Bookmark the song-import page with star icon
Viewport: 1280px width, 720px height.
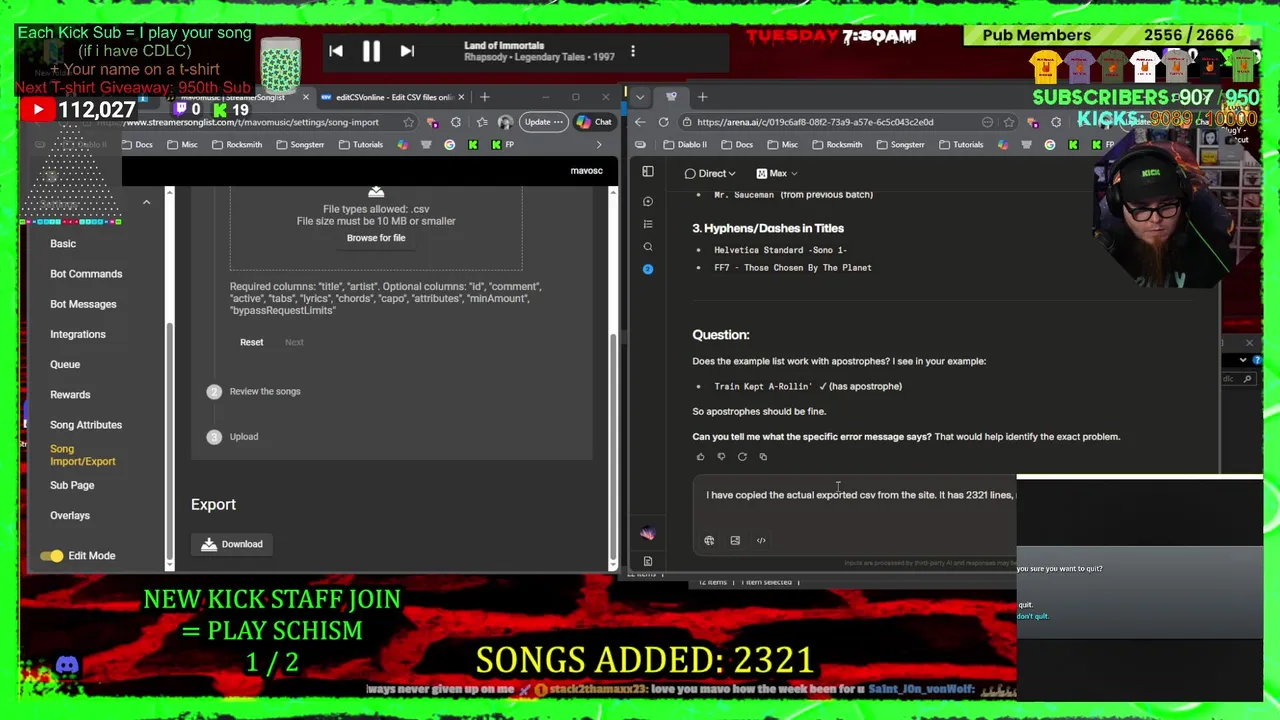[x=408, y=122]
